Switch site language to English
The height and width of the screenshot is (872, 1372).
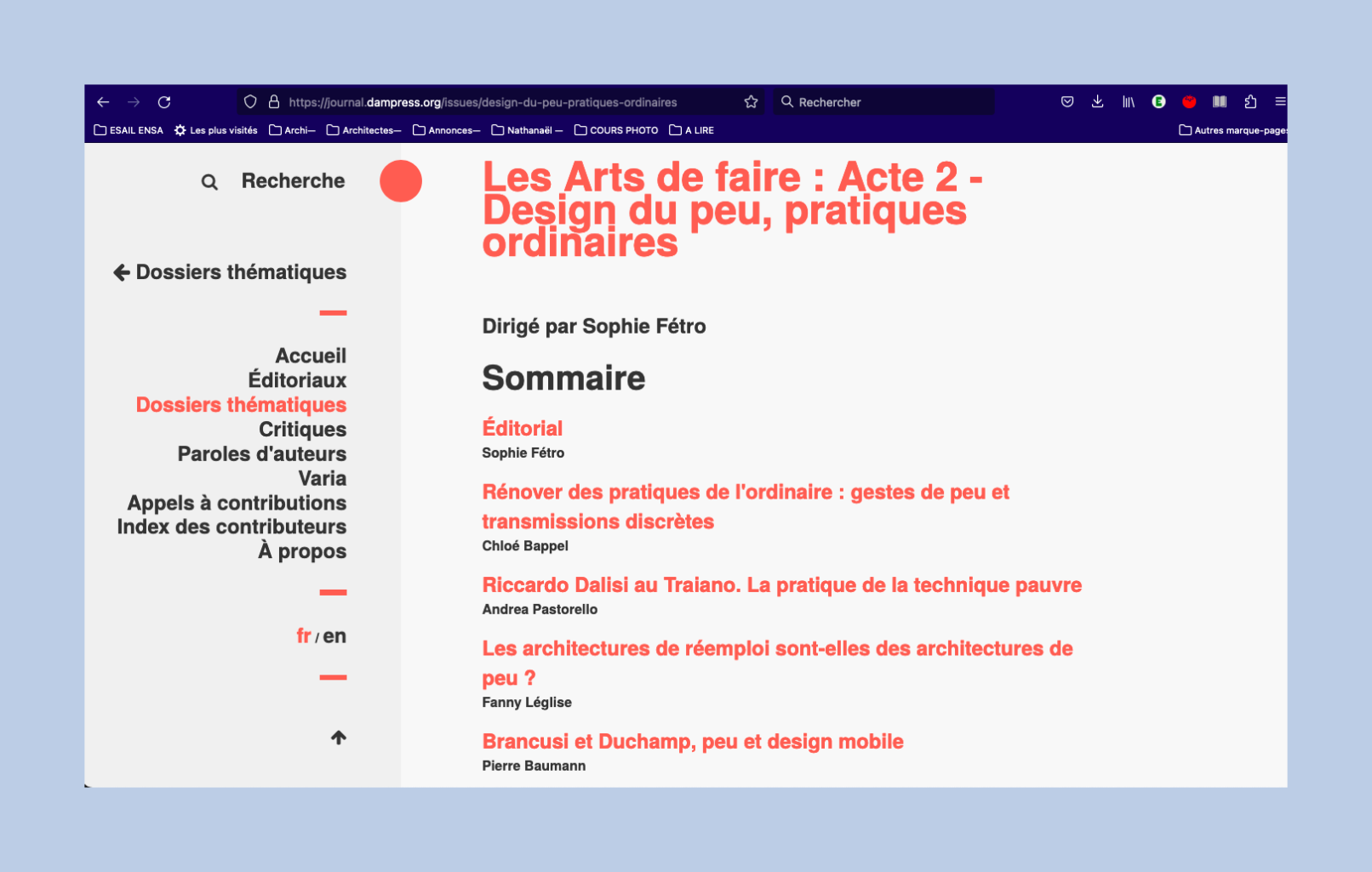coord(334,636)
